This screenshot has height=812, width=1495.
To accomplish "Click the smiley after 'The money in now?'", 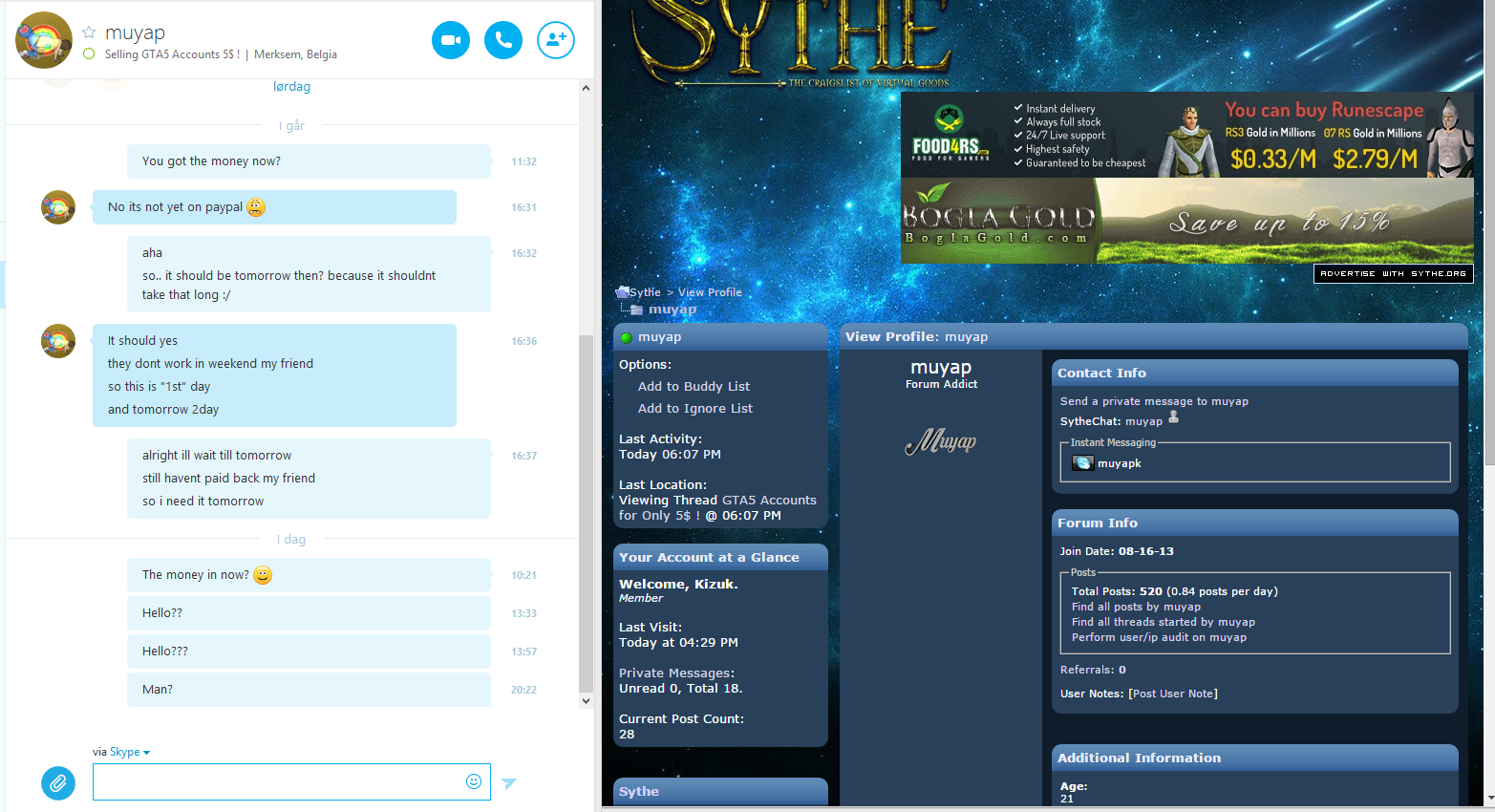I will point(263,575).
